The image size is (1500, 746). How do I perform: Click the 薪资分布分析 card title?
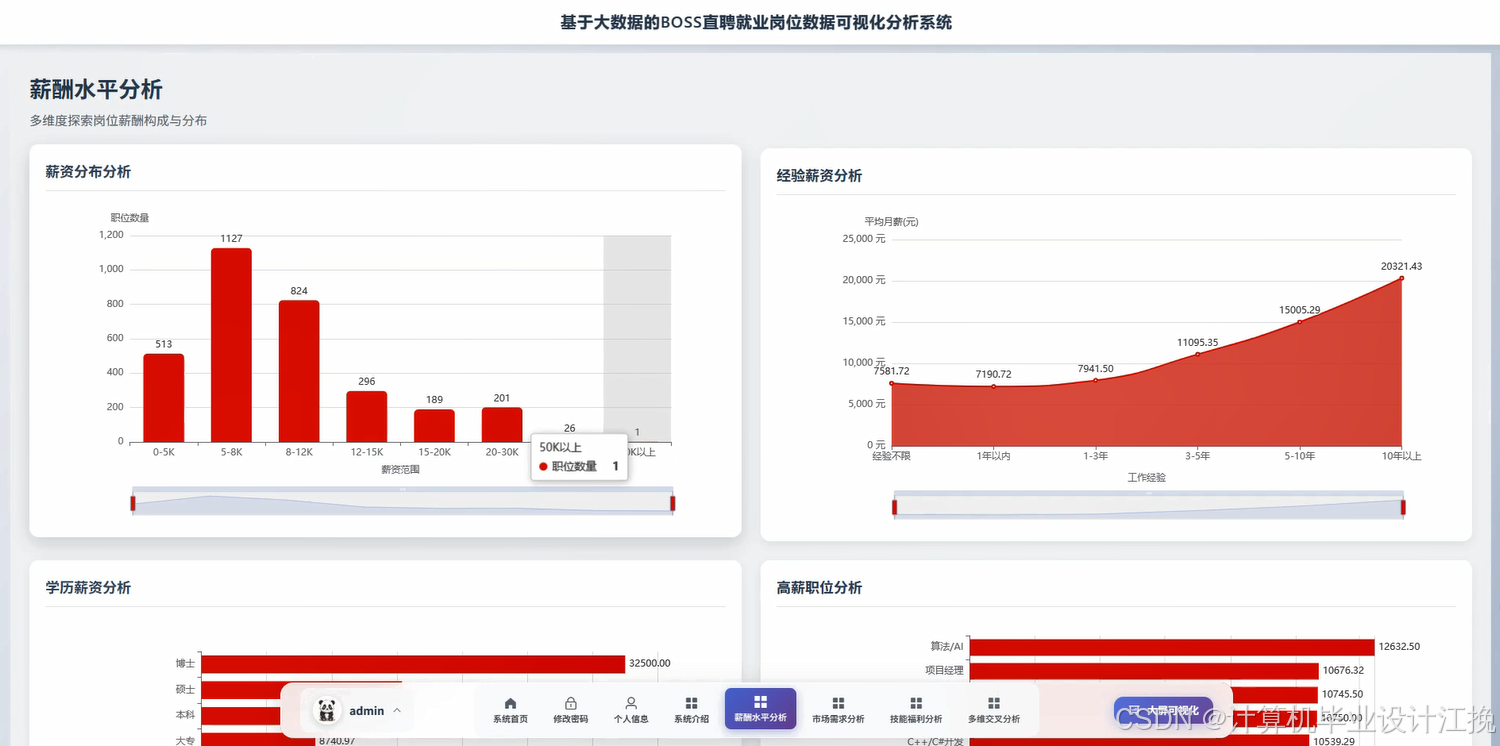pos(88,172)
